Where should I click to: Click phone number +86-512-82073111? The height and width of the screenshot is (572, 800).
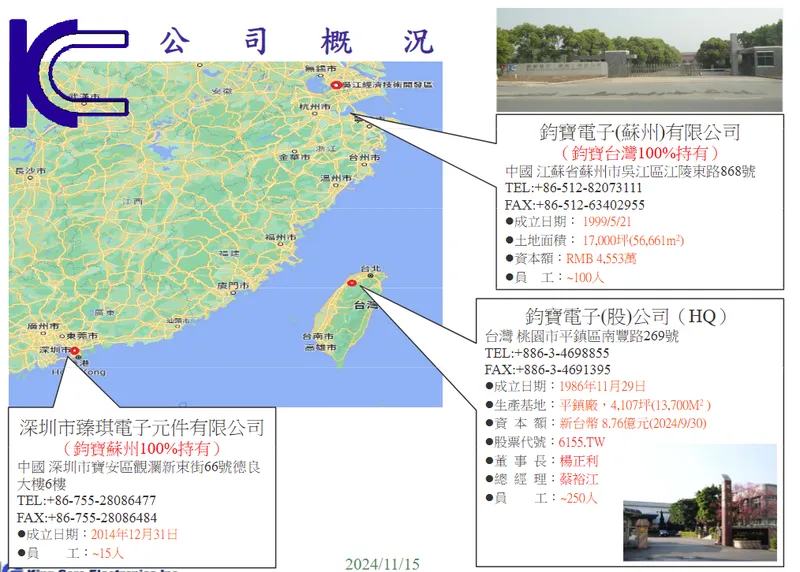588,188
